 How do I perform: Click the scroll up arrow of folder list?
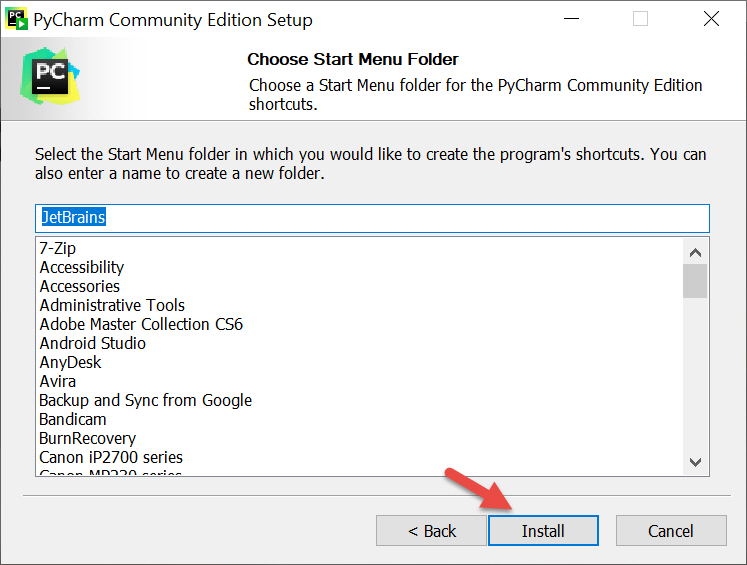[x=695, y=252]
